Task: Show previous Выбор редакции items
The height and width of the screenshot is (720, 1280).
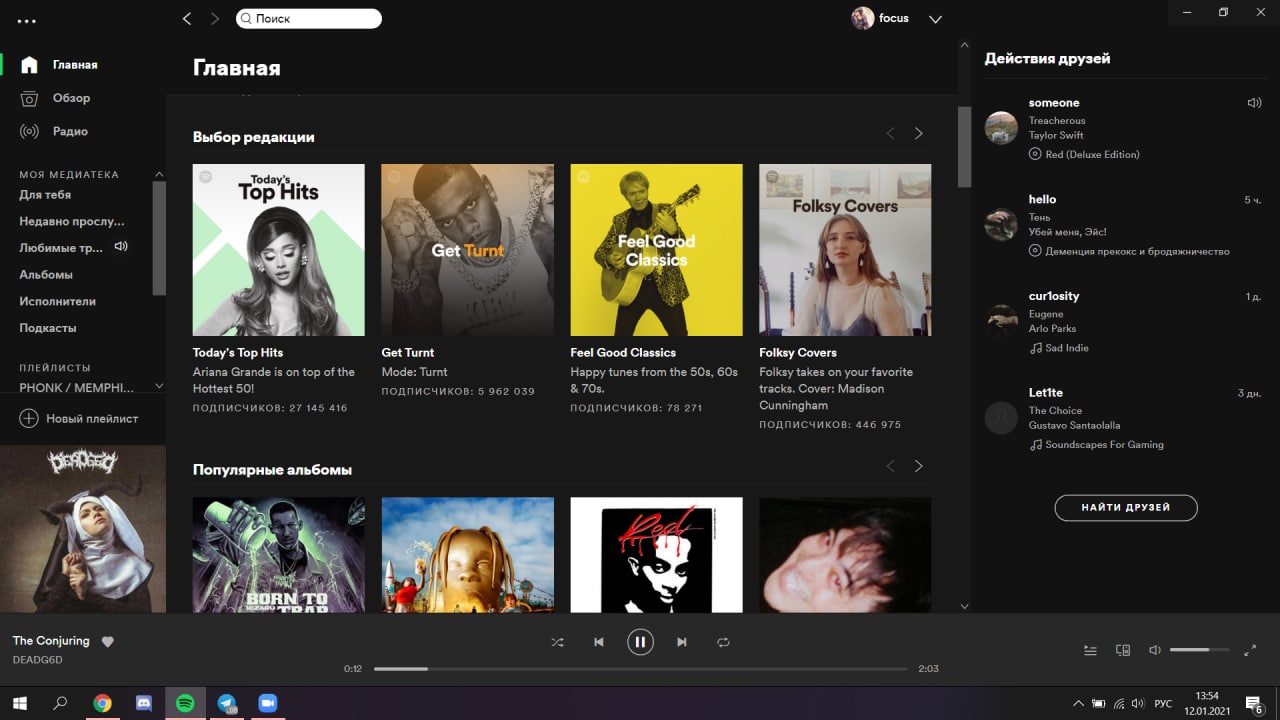Action: point(890,134)
